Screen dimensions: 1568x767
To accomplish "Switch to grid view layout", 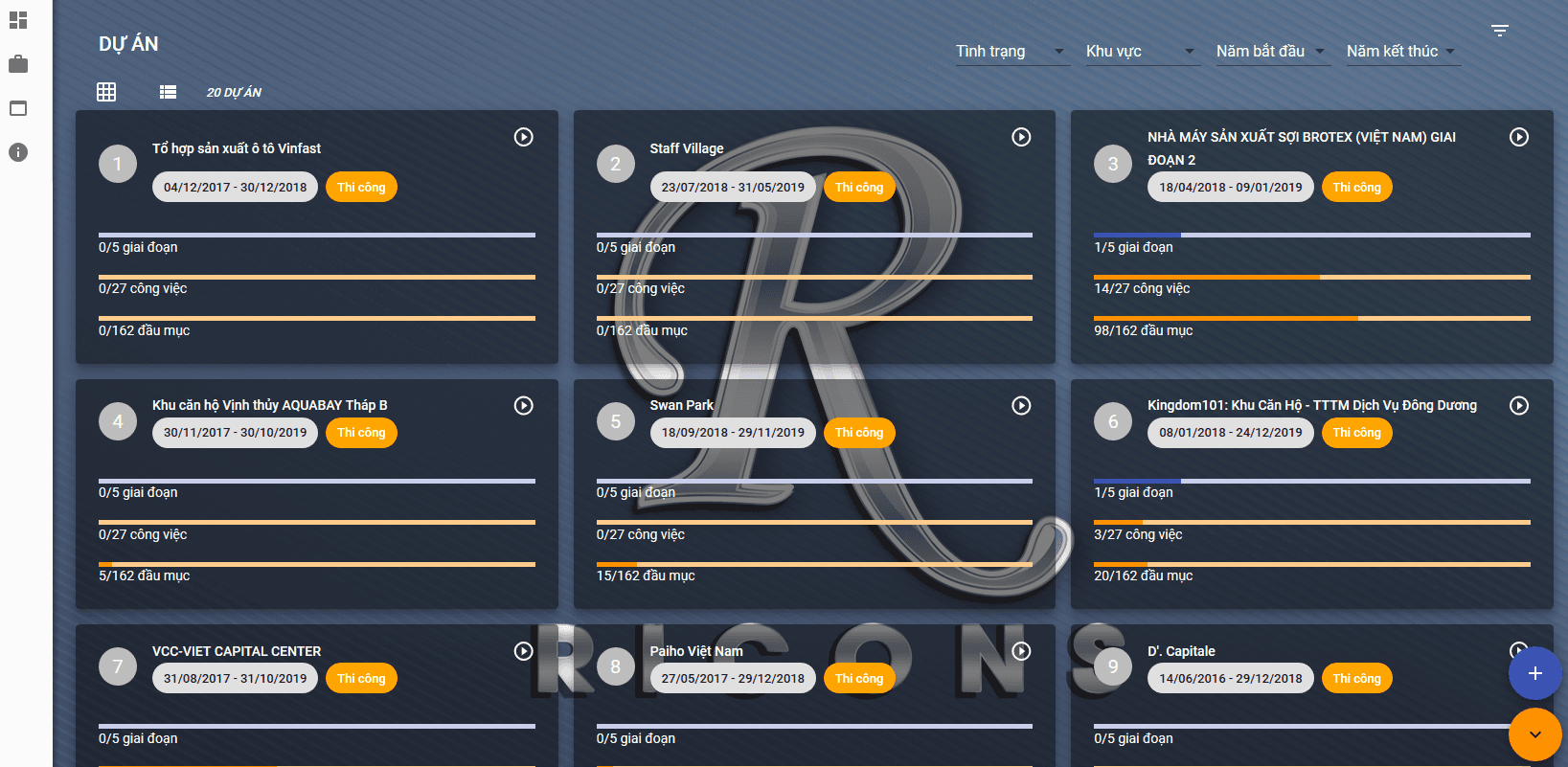I will click(x=106, y=92).
